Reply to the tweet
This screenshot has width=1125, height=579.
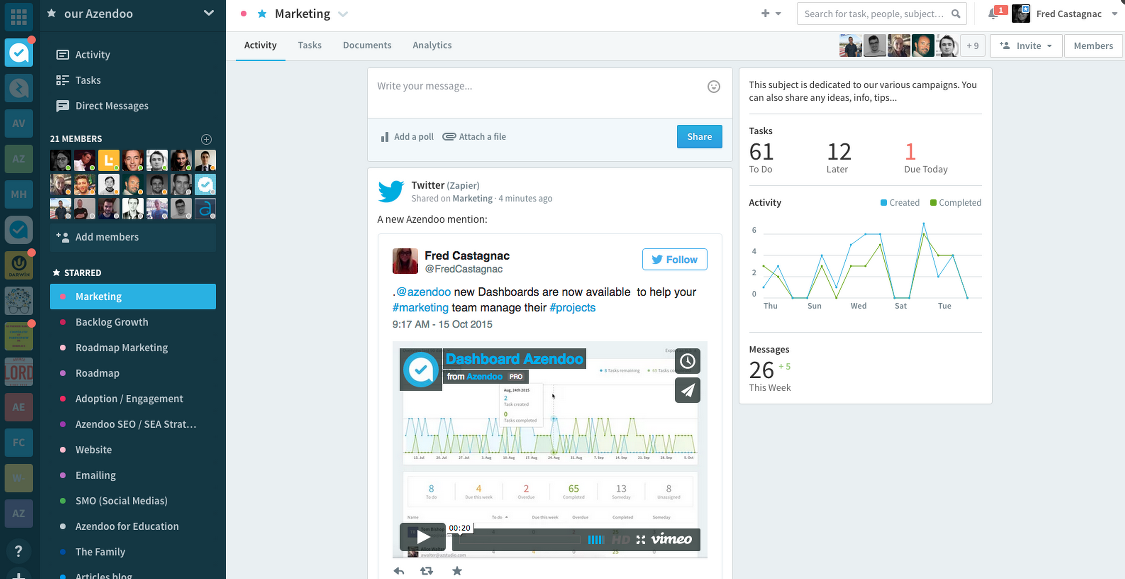click(x=399, y=571)
